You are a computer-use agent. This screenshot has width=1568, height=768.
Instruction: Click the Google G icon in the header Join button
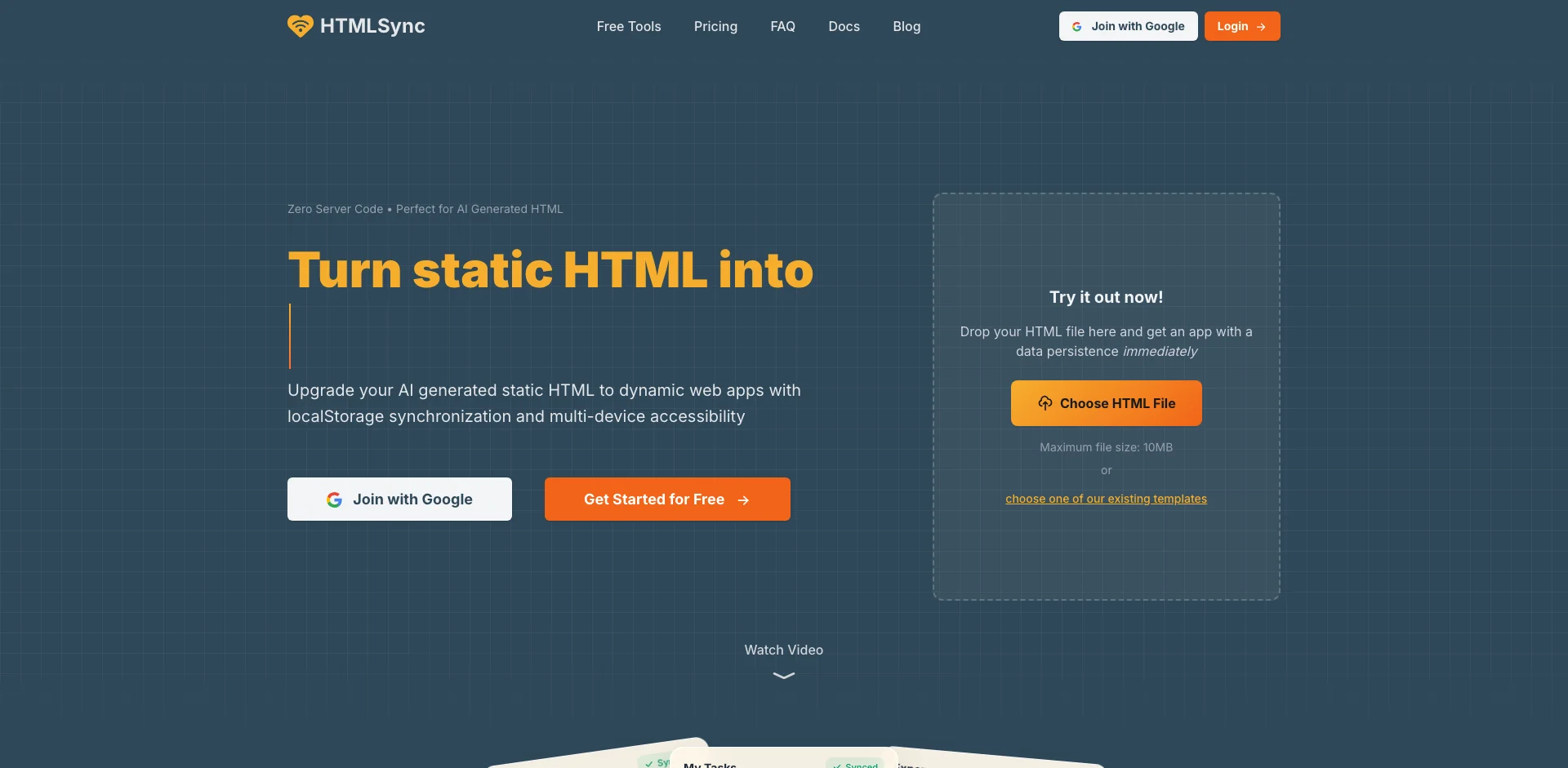pos(1077,26)
